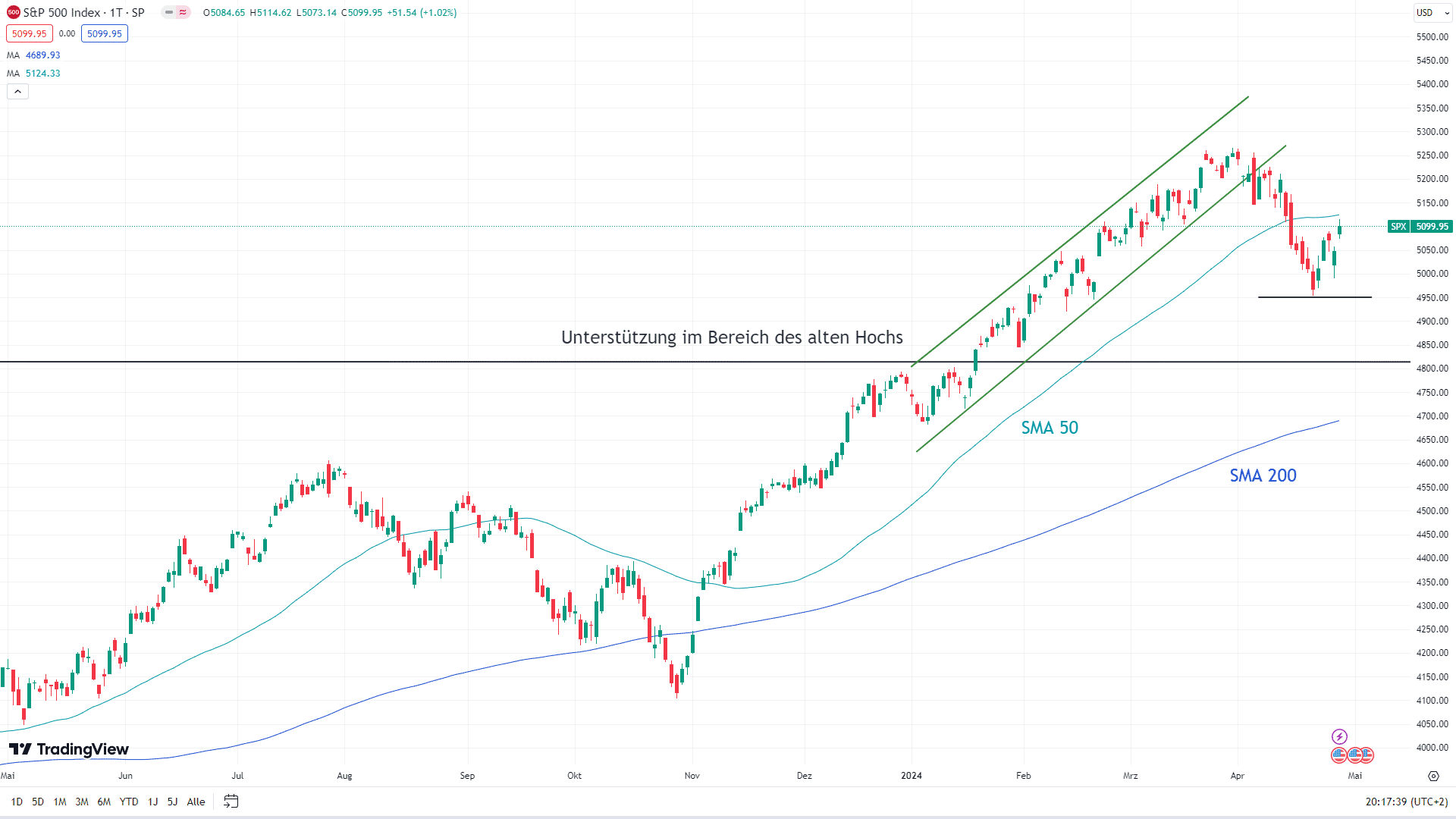Viewport: 1456px width, 819px height.
Task: Click the leftmost US flag event icon
Action: [x=1339, y=755]
